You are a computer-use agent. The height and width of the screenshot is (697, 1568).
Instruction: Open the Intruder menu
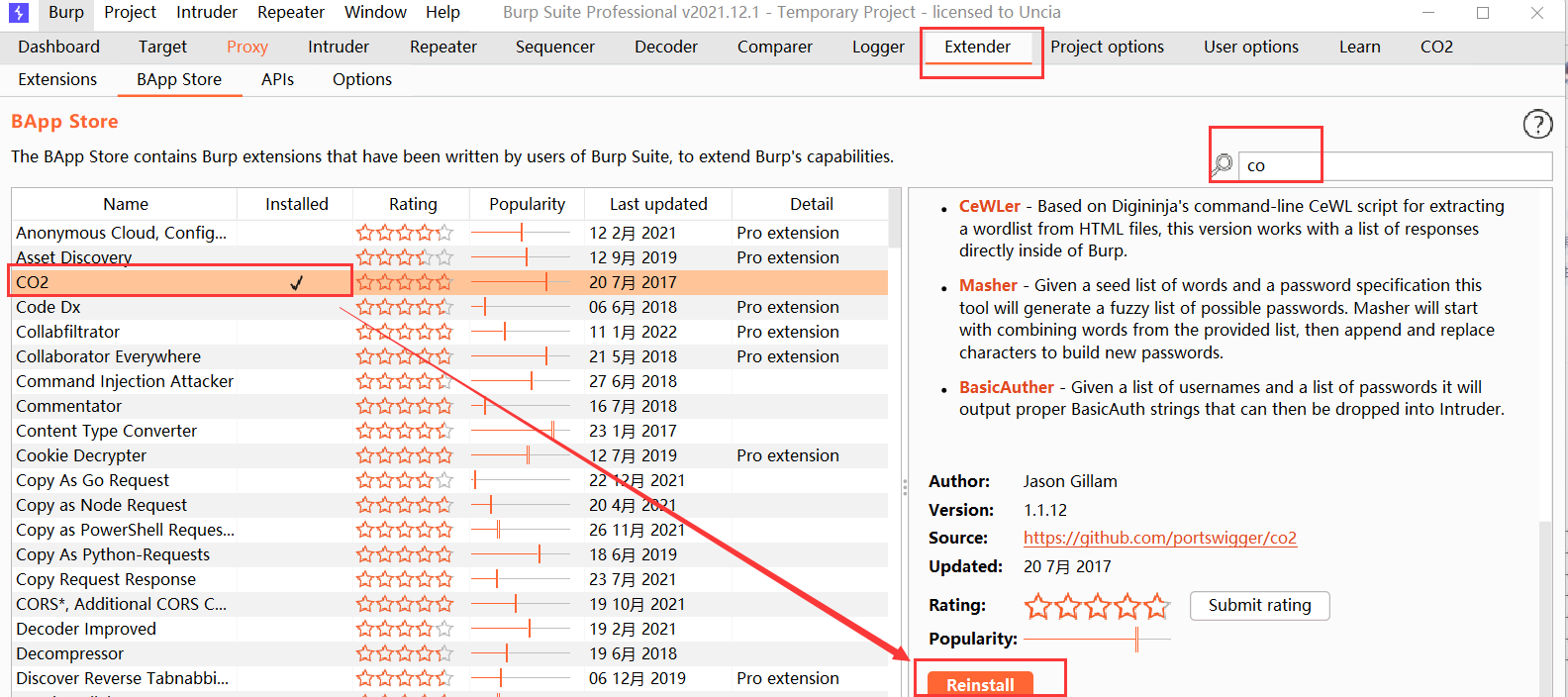pos(207,12)
